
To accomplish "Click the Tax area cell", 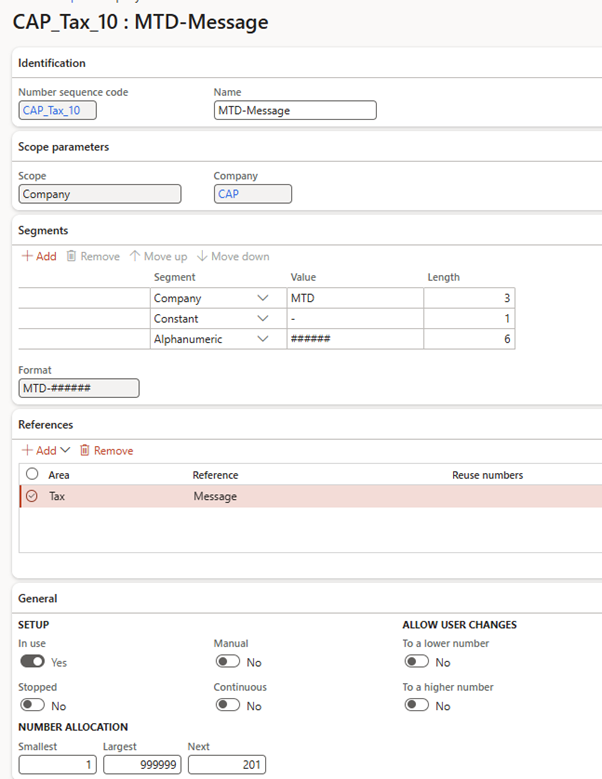I will (x=57, y=496).
